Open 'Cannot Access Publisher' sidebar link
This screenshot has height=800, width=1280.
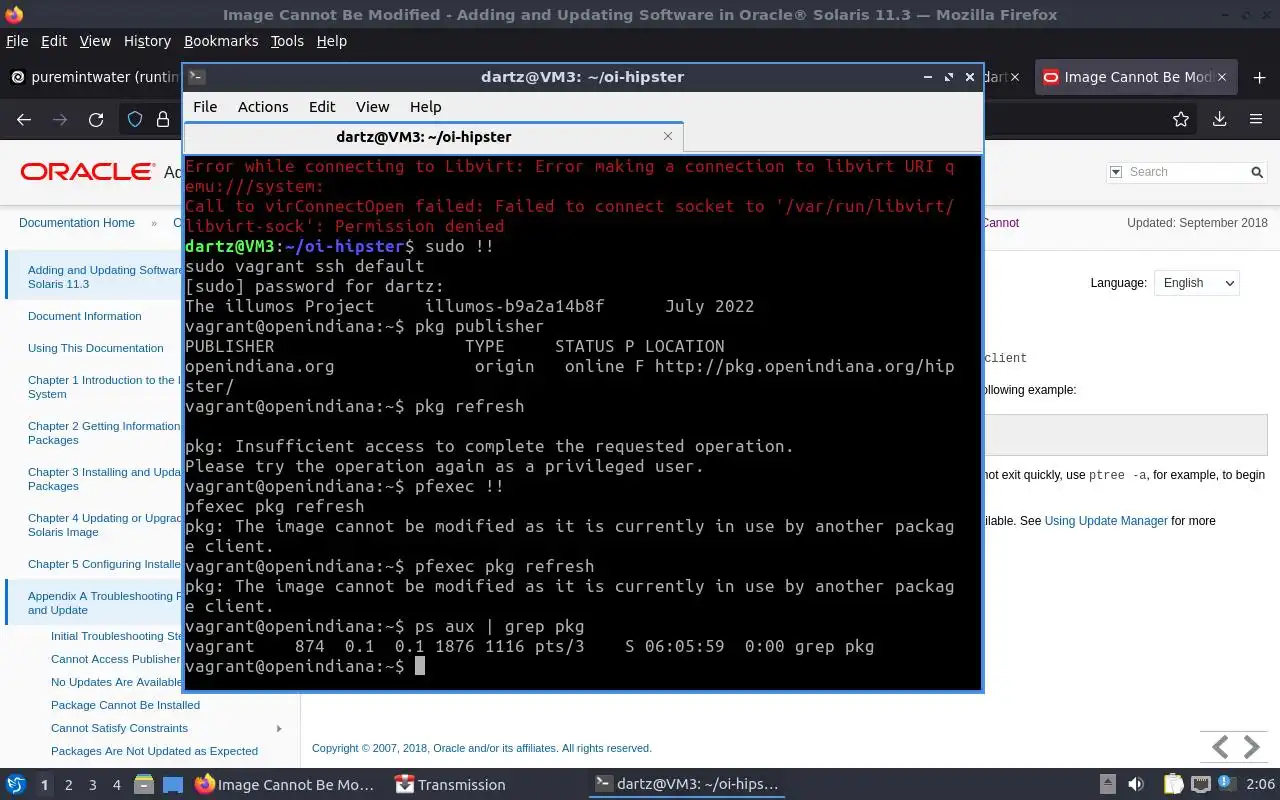click(116, 659)
